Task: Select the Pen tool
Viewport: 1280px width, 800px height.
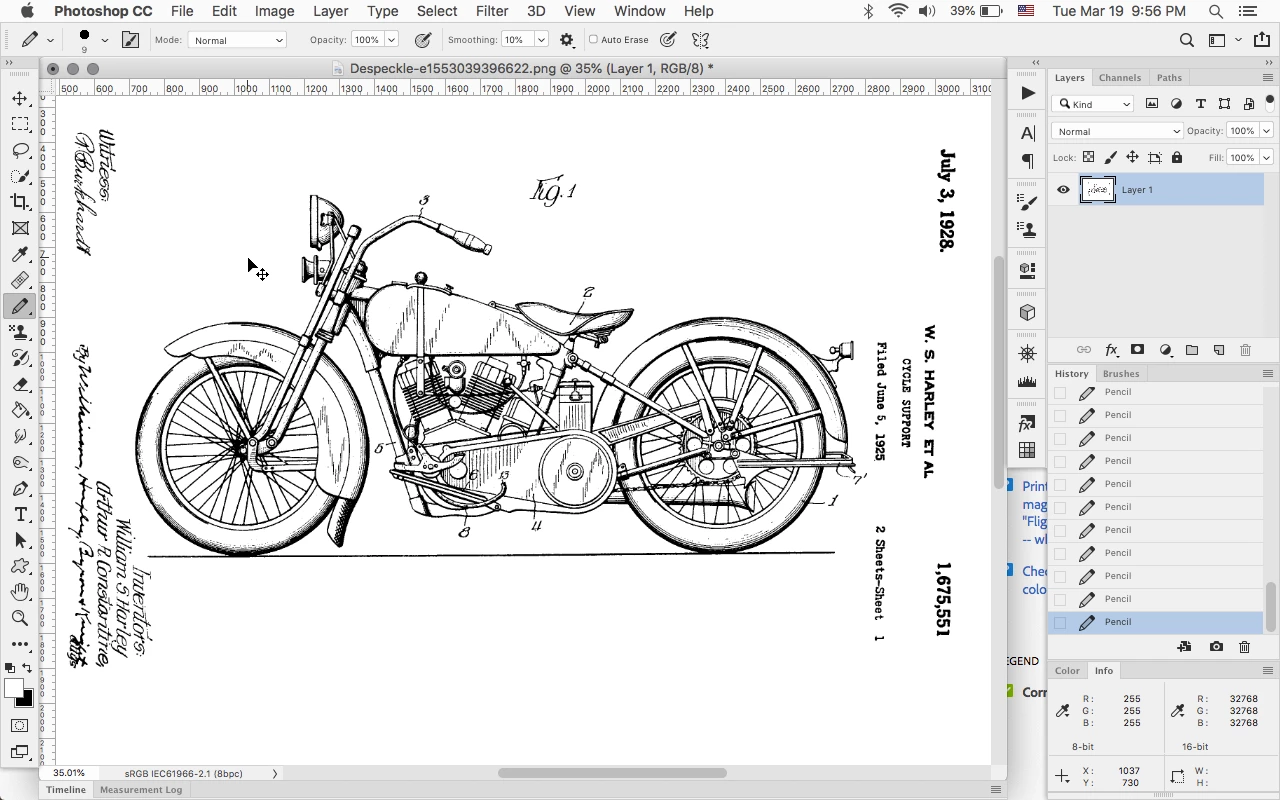Action: tap(20, 488)
